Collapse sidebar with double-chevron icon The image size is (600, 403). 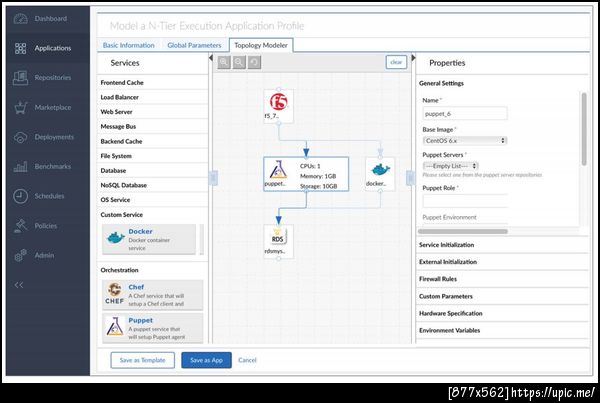[19, 285]
